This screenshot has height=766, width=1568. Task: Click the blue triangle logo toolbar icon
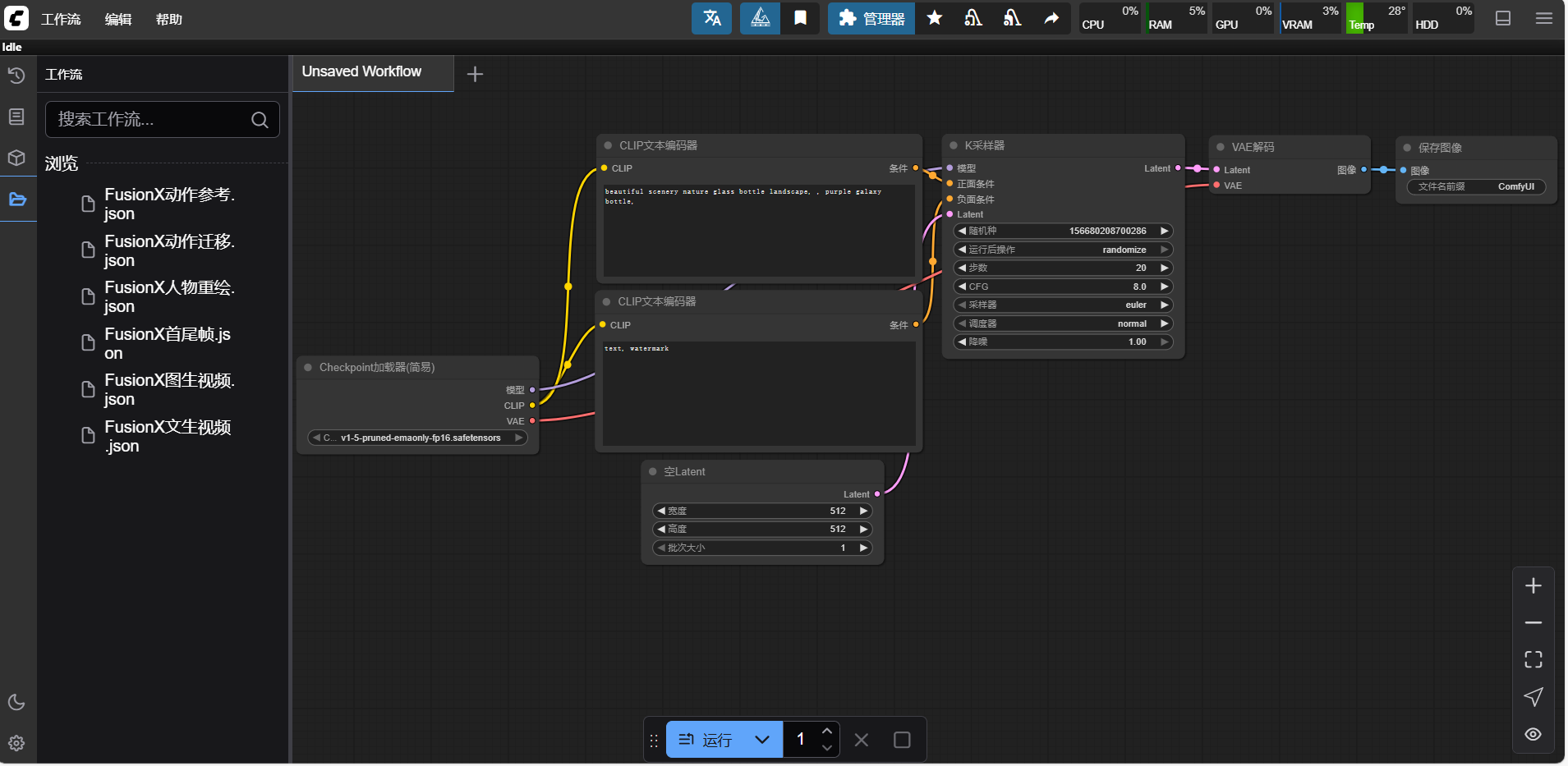pos(761,18)
